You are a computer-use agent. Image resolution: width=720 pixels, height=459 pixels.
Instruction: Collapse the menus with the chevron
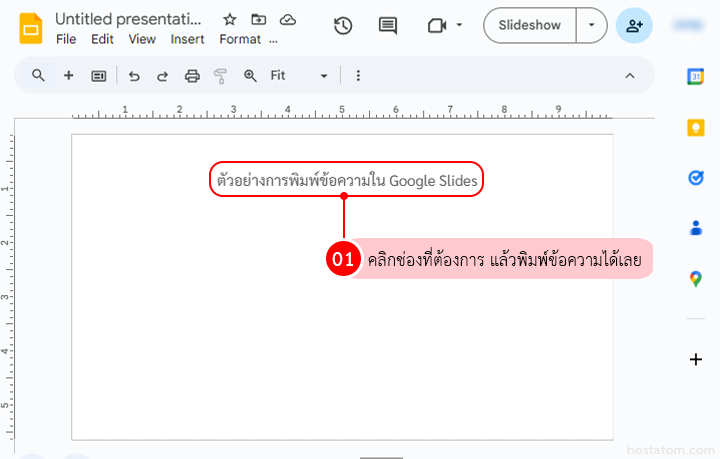coord(630,76)
